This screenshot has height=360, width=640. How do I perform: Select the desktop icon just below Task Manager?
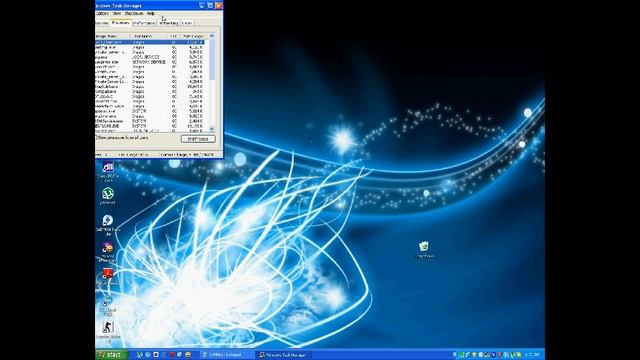[108, 171]
